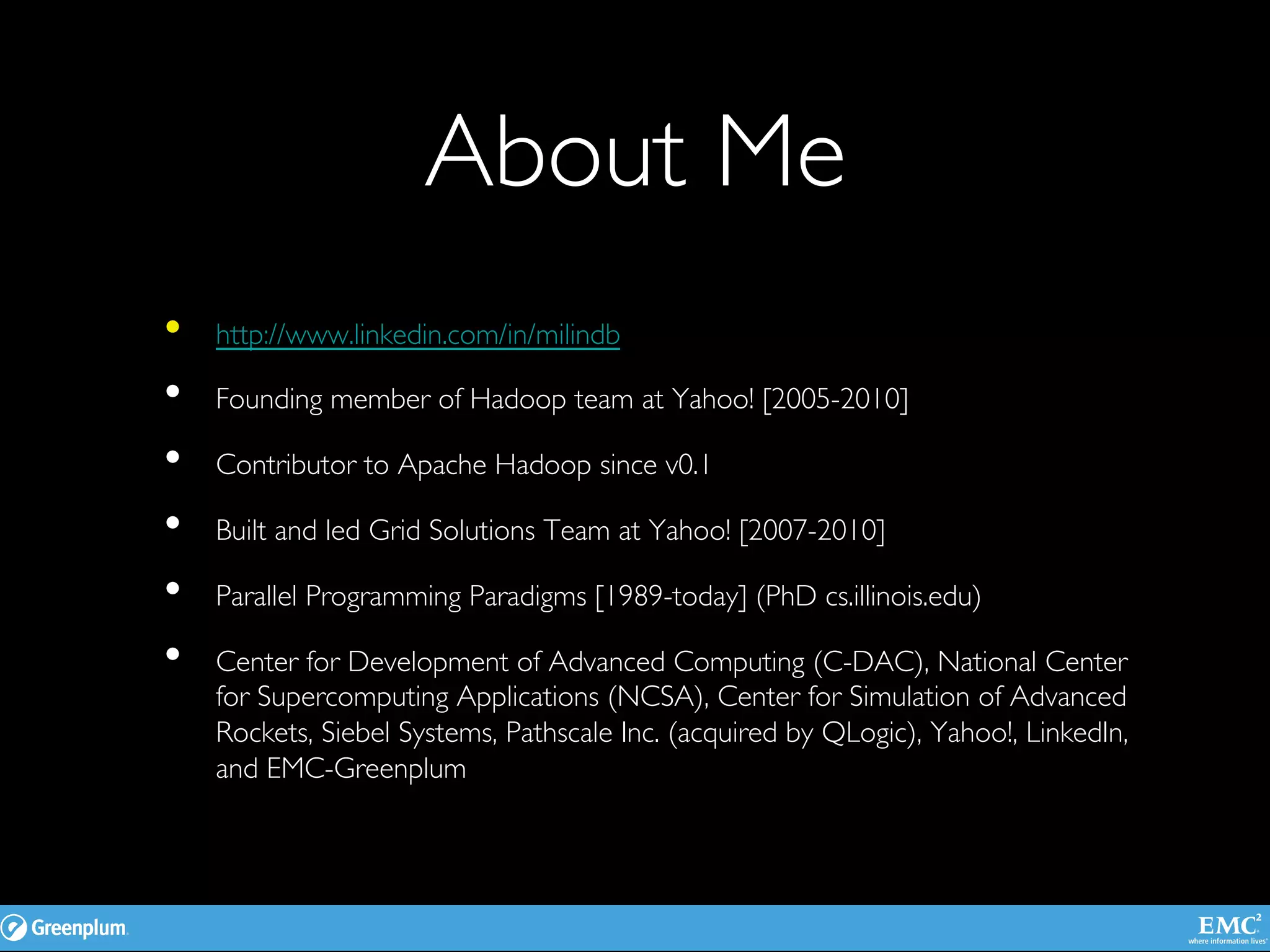Click the 'About Me' slide title
Image resolution: width=1270 pixels, height=952 pixels.
(634, 151)
